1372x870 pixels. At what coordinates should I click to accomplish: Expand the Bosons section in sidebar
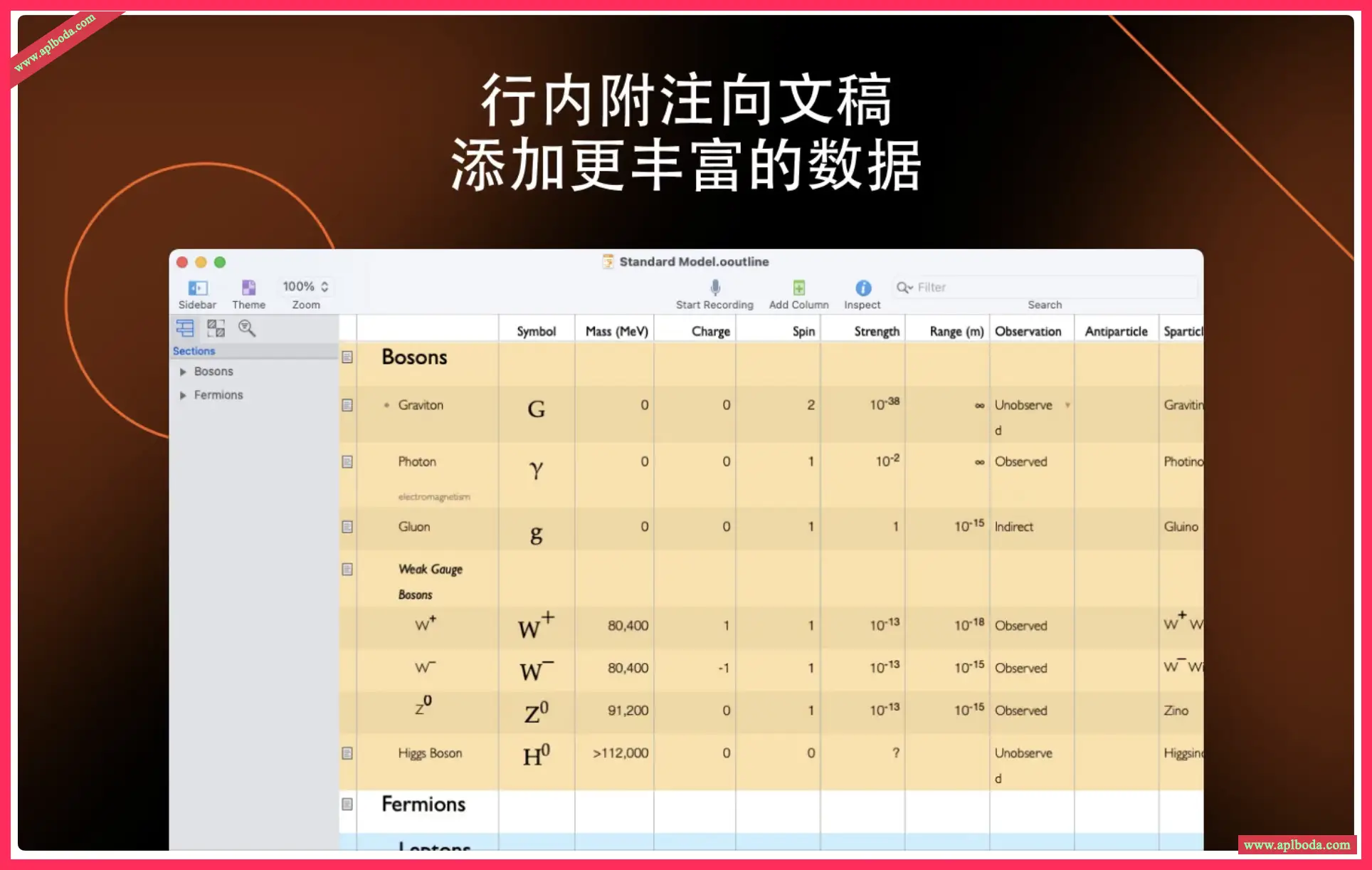point(183,372)
